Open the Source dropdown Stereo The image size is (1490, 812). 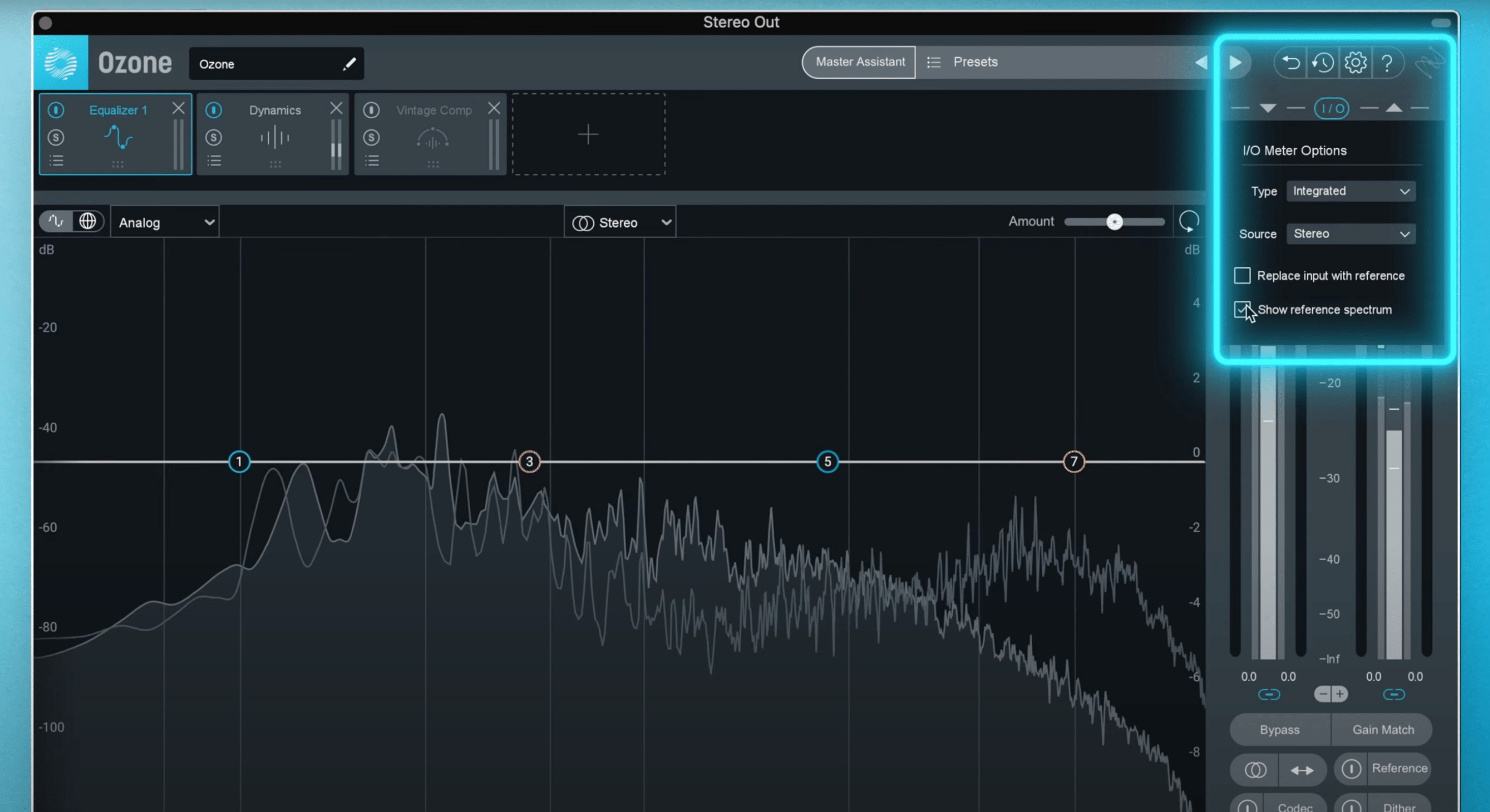coord(1351,234)
